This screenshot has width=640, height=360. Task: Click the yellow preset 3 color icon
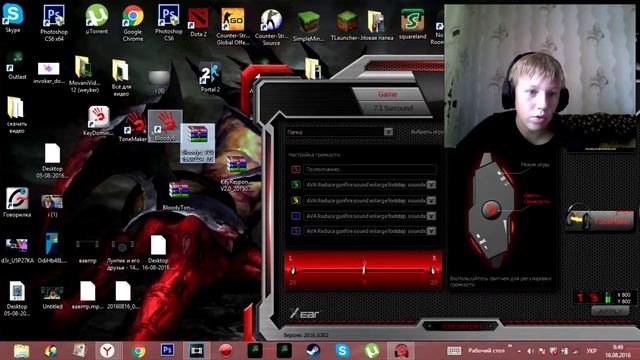(296, 200)
